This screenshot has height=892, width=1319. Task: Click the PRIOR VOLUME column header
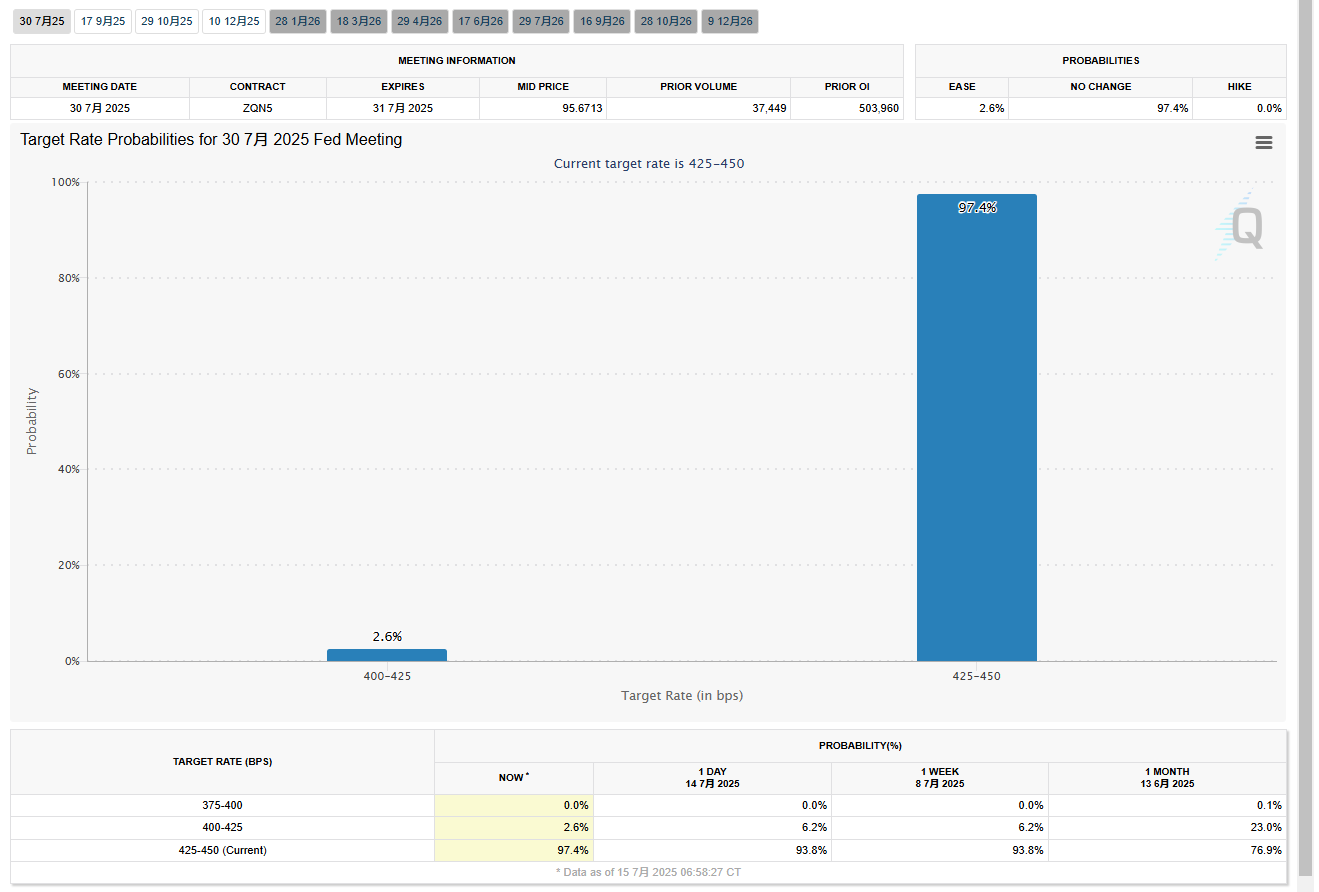point(698,87)
